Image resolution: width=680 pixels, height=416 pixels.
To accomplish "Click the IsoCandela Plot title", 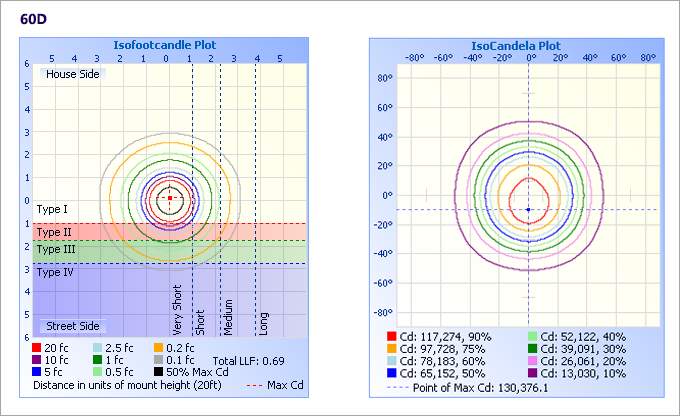I will pyautogui.click(x=515, y=46).
